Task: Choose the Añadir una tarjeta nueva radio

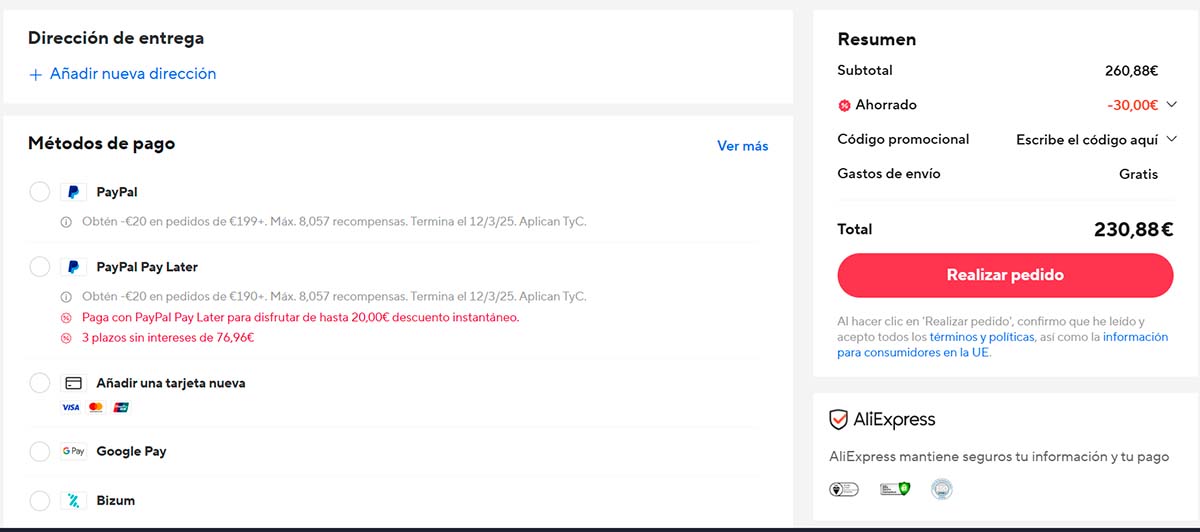Action: point(40,383)
